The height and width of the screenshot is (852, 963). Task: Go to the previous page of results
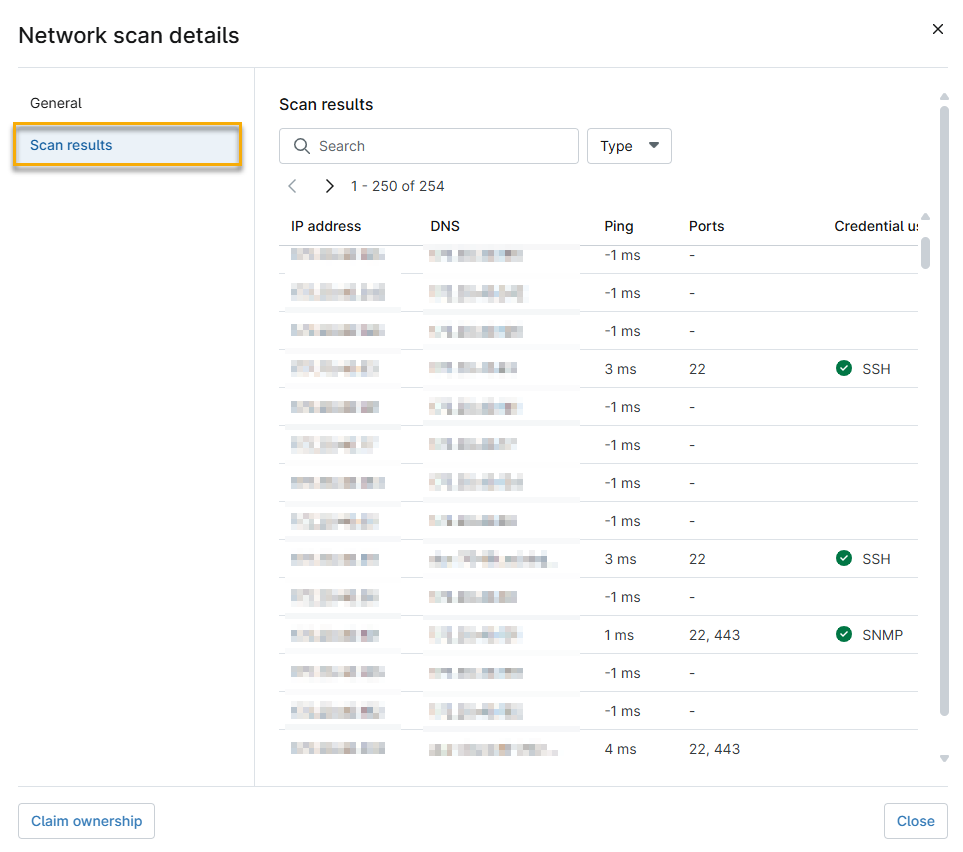pyautogui.click(x=292, y=186)
